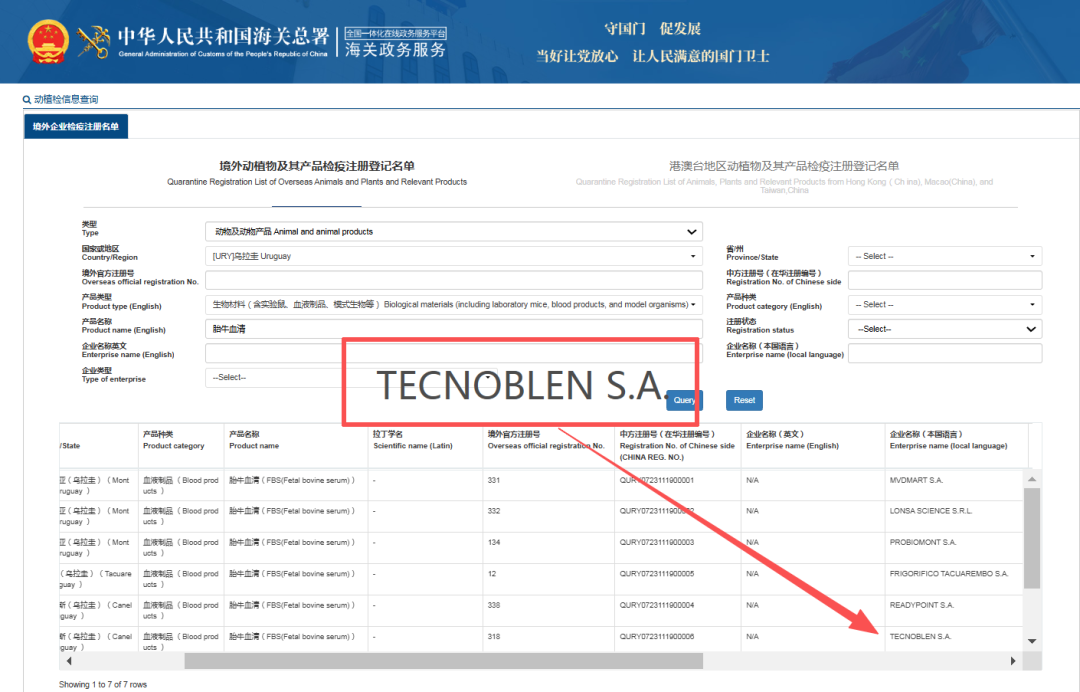Viewport: 1080px width, 692px height.
Task: Click registration number QURY0723111900005
Action: point(656,574)
